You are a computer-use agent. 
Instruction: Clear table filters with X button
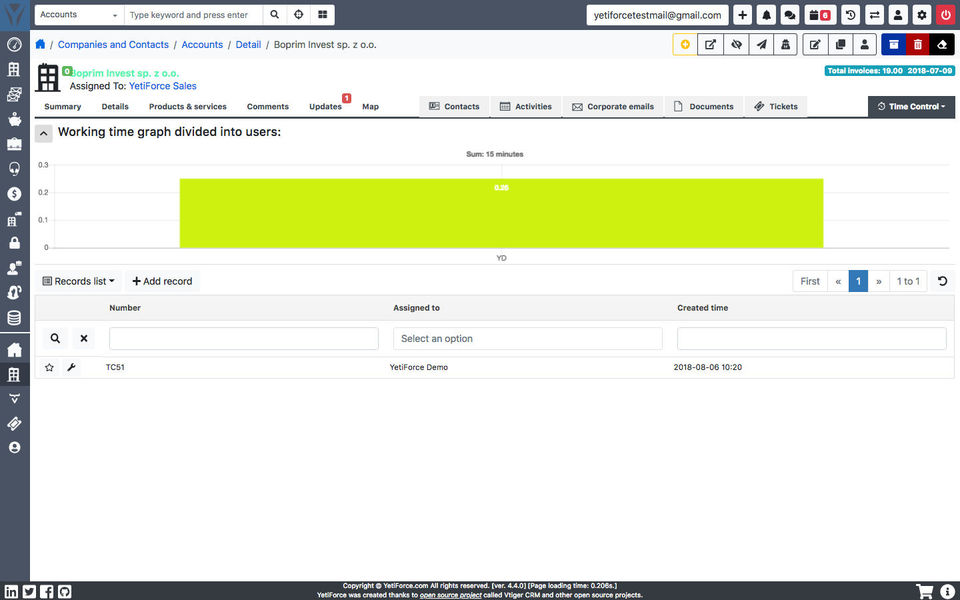[x=84, y=338]
